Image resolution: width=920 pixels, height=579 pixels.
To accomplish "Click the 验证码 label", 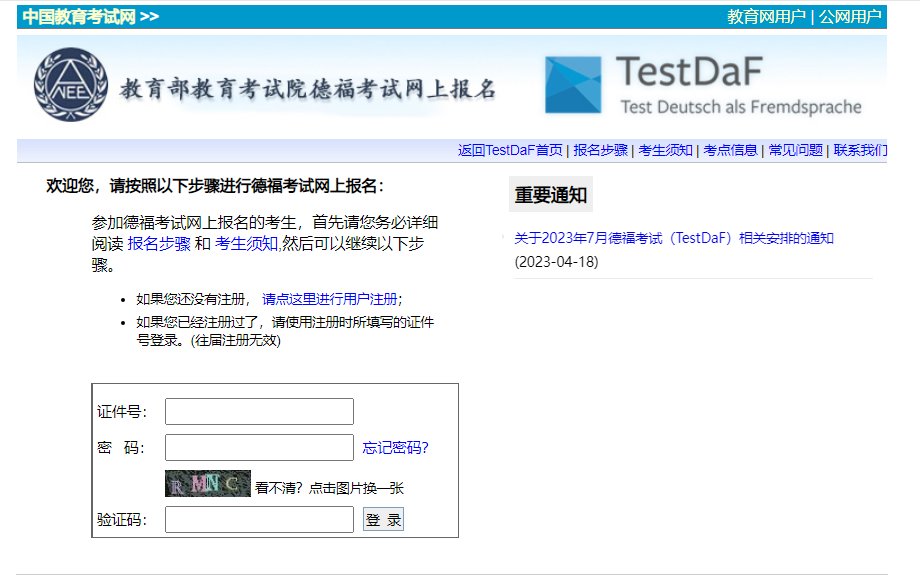I will [121, 520].
